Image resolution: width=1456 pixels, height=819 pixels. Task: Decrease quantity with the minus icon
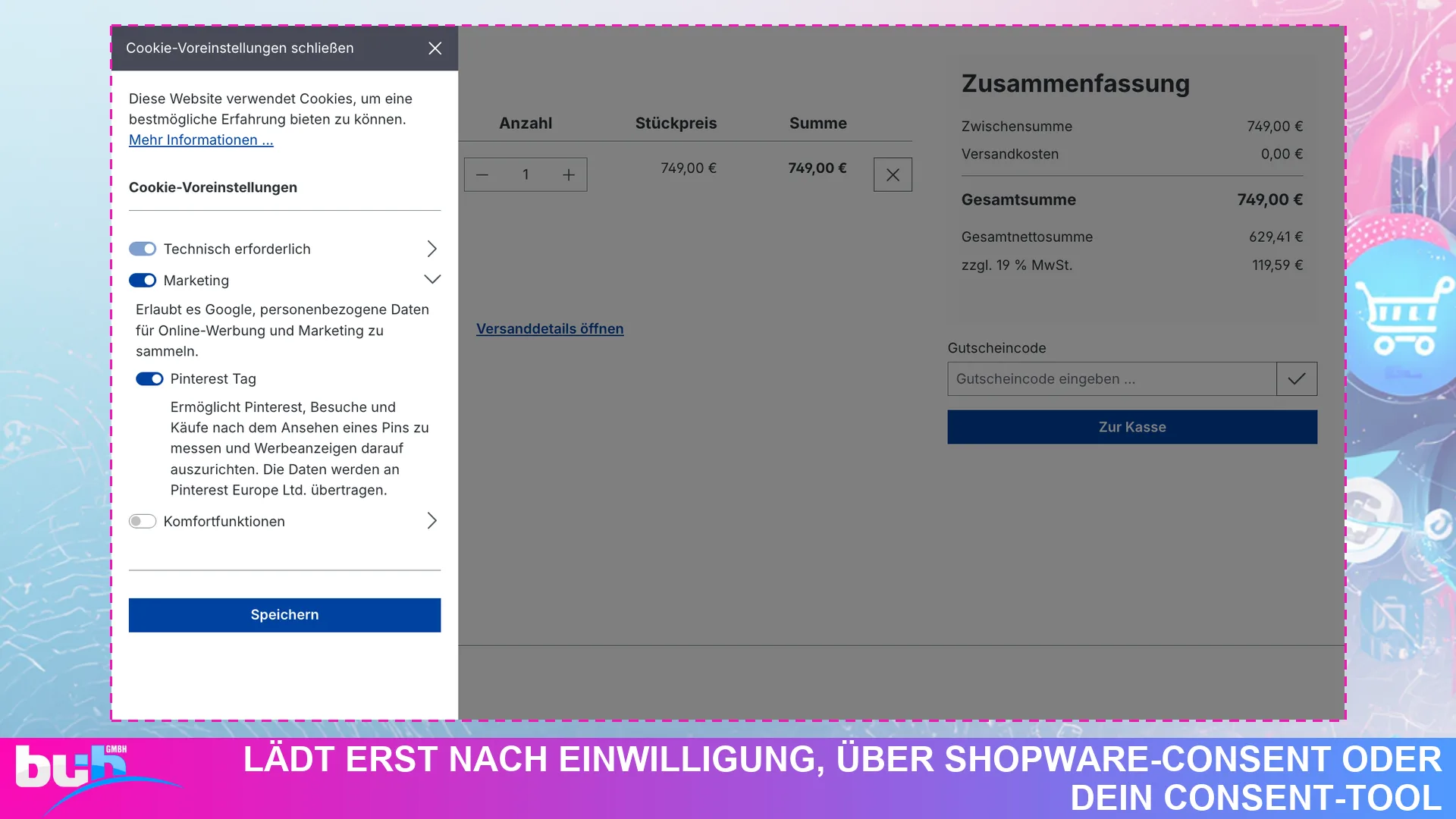(482, 175)
